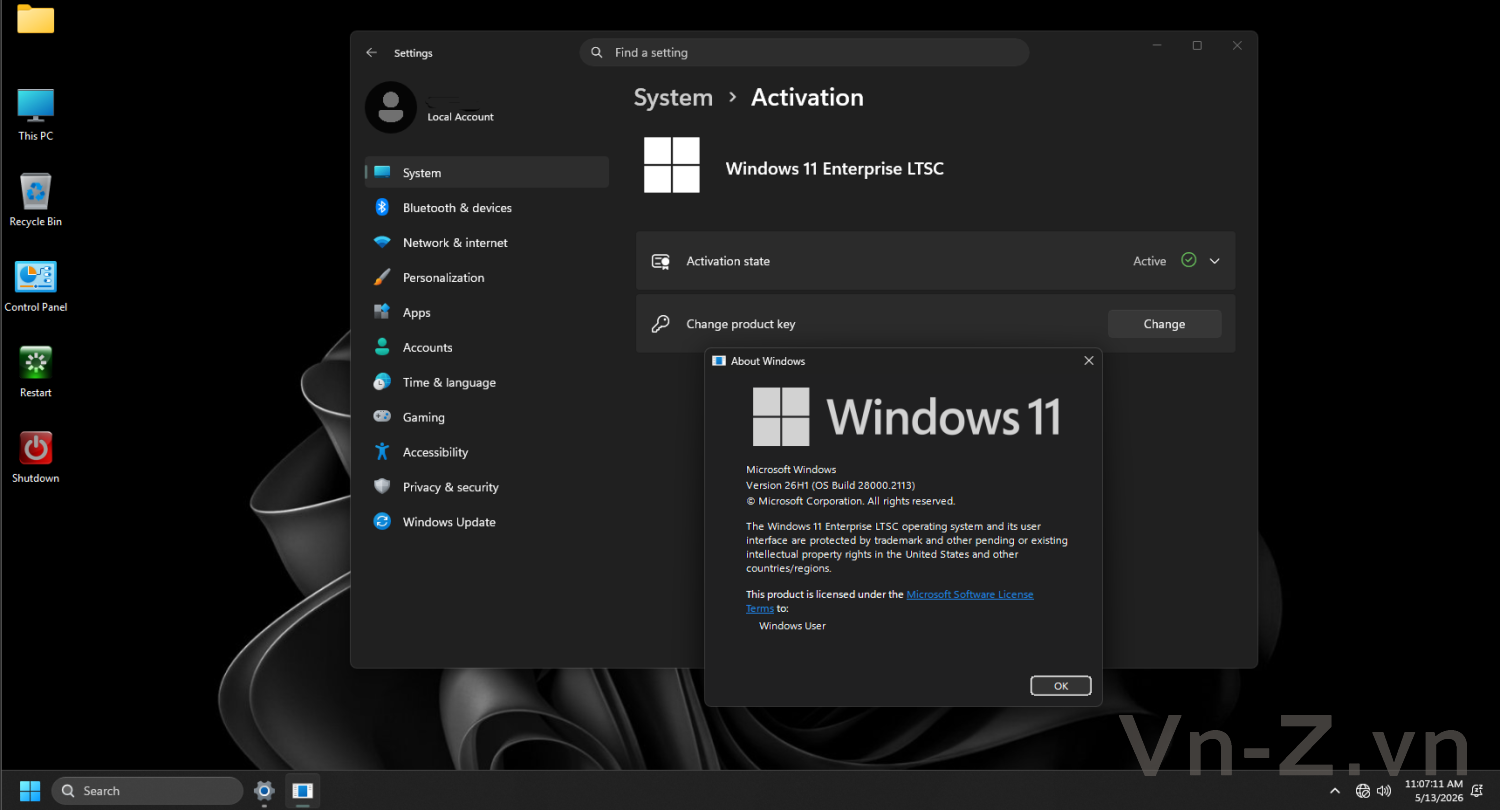Open the volume tray icon
1500x810 pixels.
tap(1384, 791)
